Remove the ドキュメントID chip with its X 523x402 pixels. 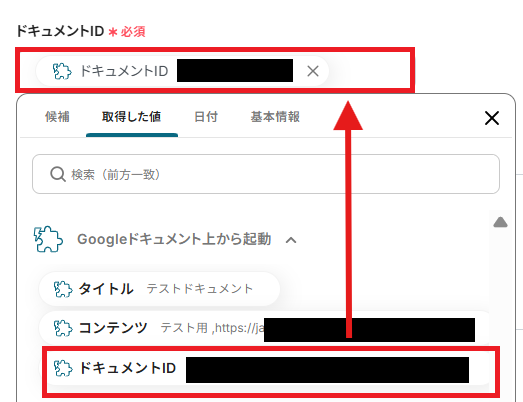(313, 71)
